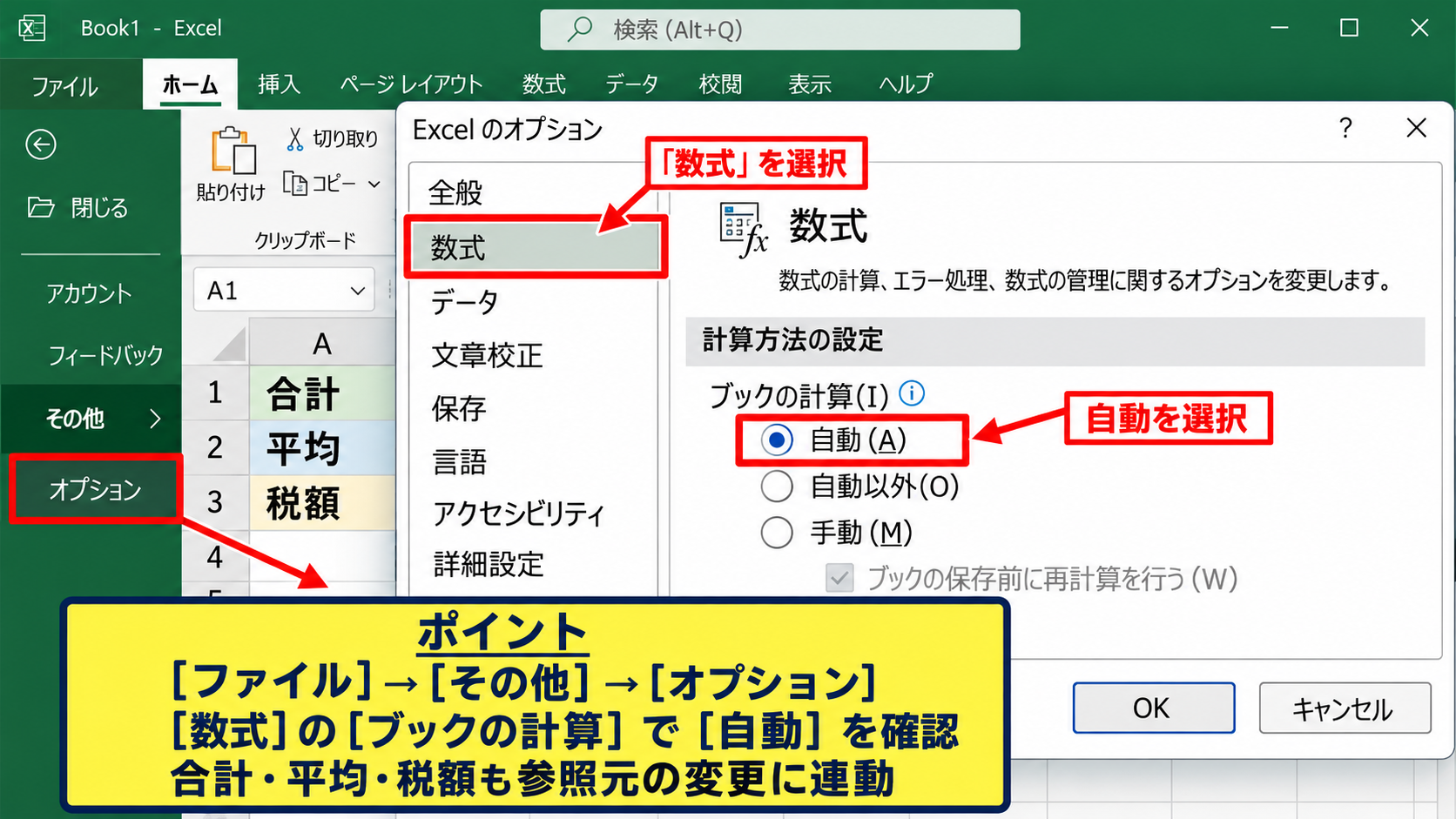1456x819 pixels.
Task: Open the Name Box dropdown arrow
Action: [357, 291]
